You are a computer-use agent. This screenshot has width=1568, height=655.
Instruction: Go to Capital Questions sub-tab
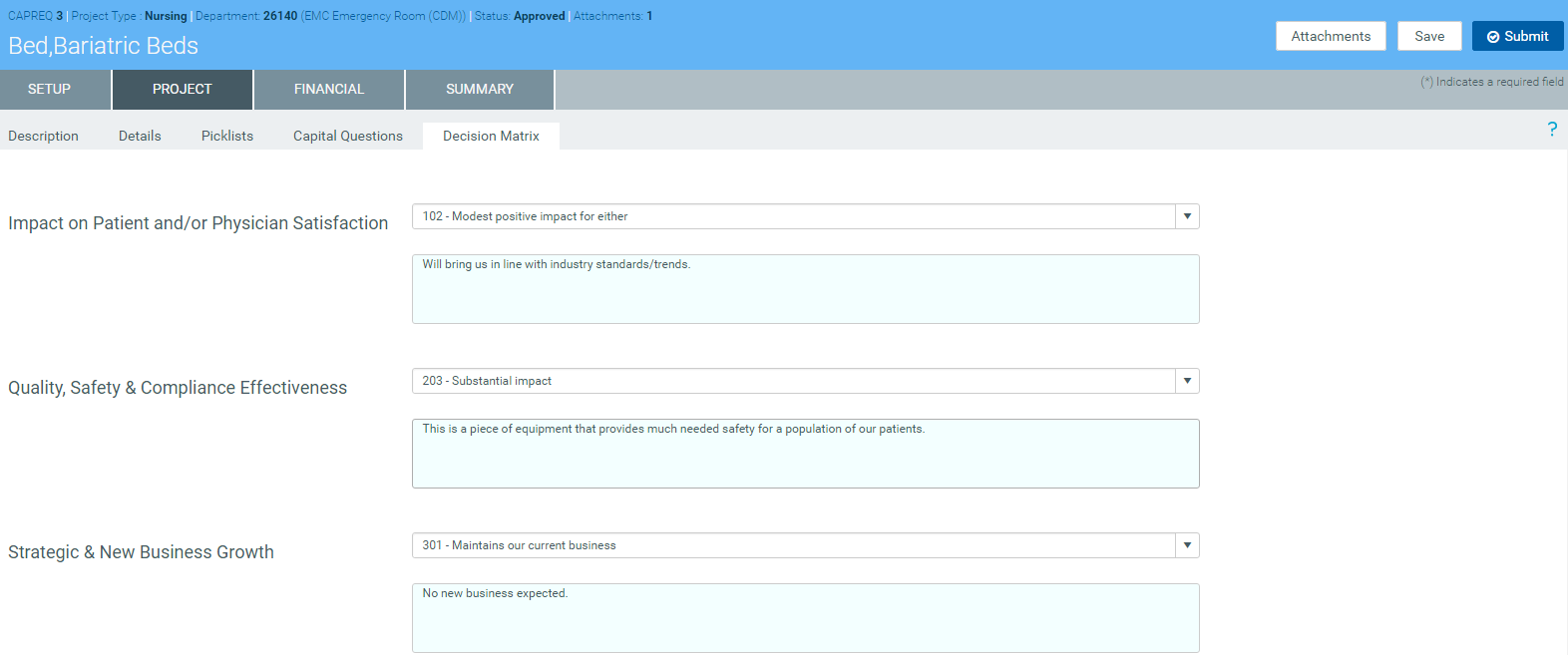click(348, 137)
